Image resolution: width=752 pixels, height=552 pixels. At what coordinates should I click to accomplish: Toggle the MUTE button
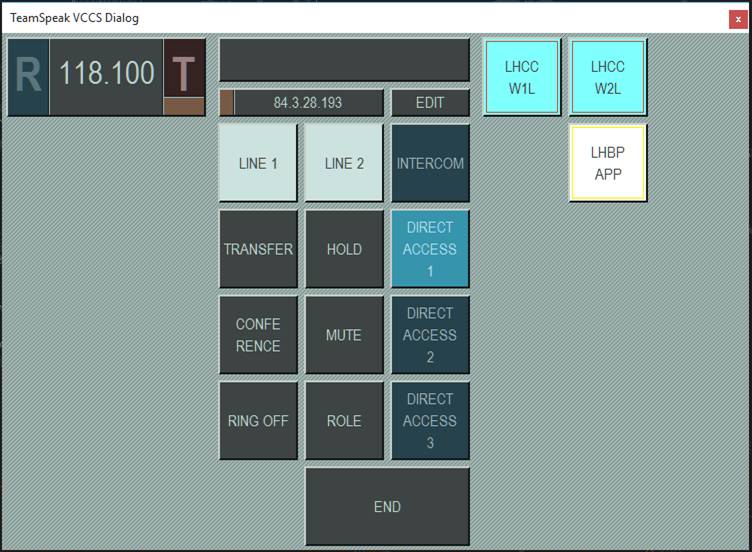[344, 335]
